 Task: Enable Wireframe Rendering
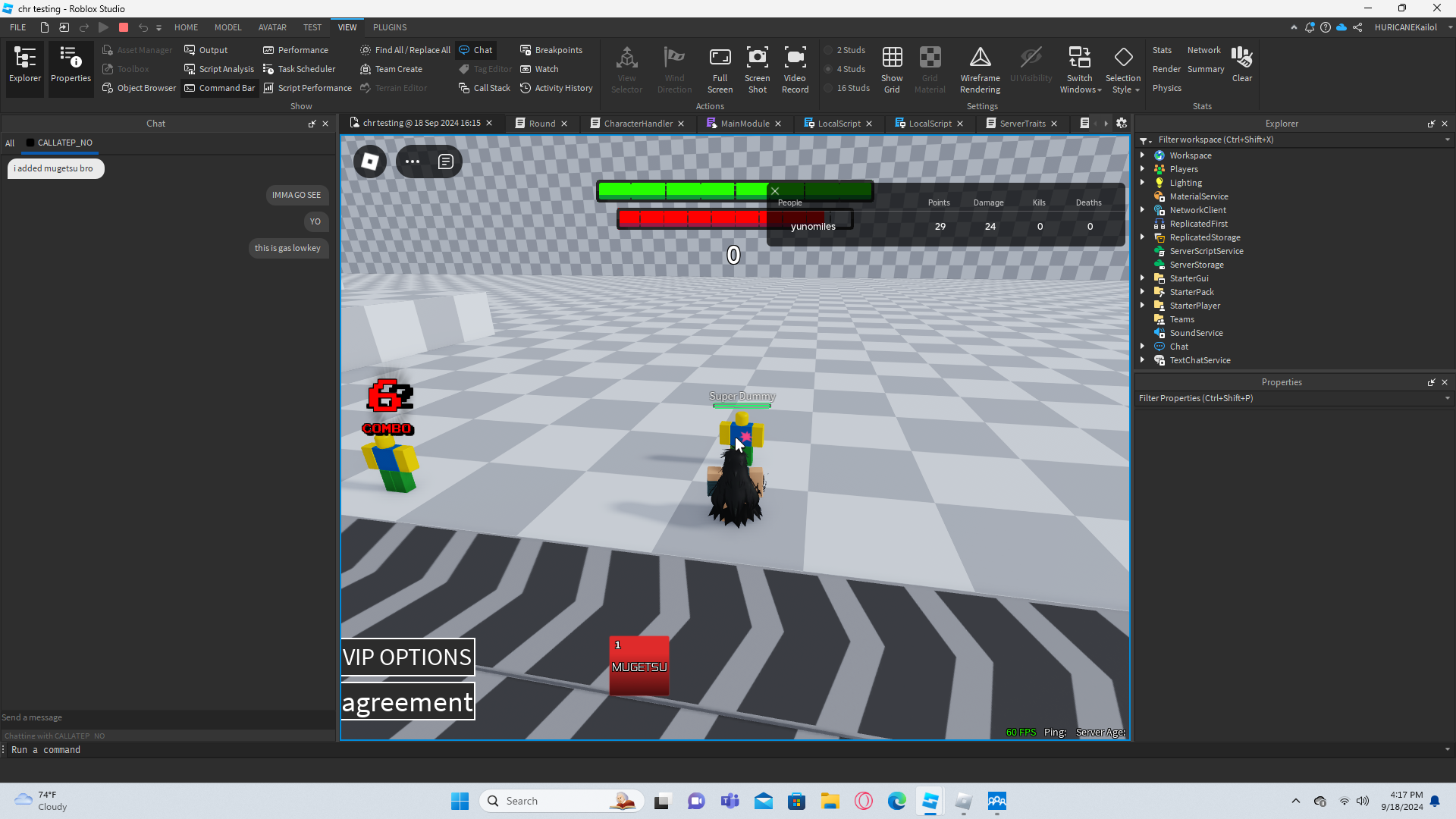[x=980, y=68]
